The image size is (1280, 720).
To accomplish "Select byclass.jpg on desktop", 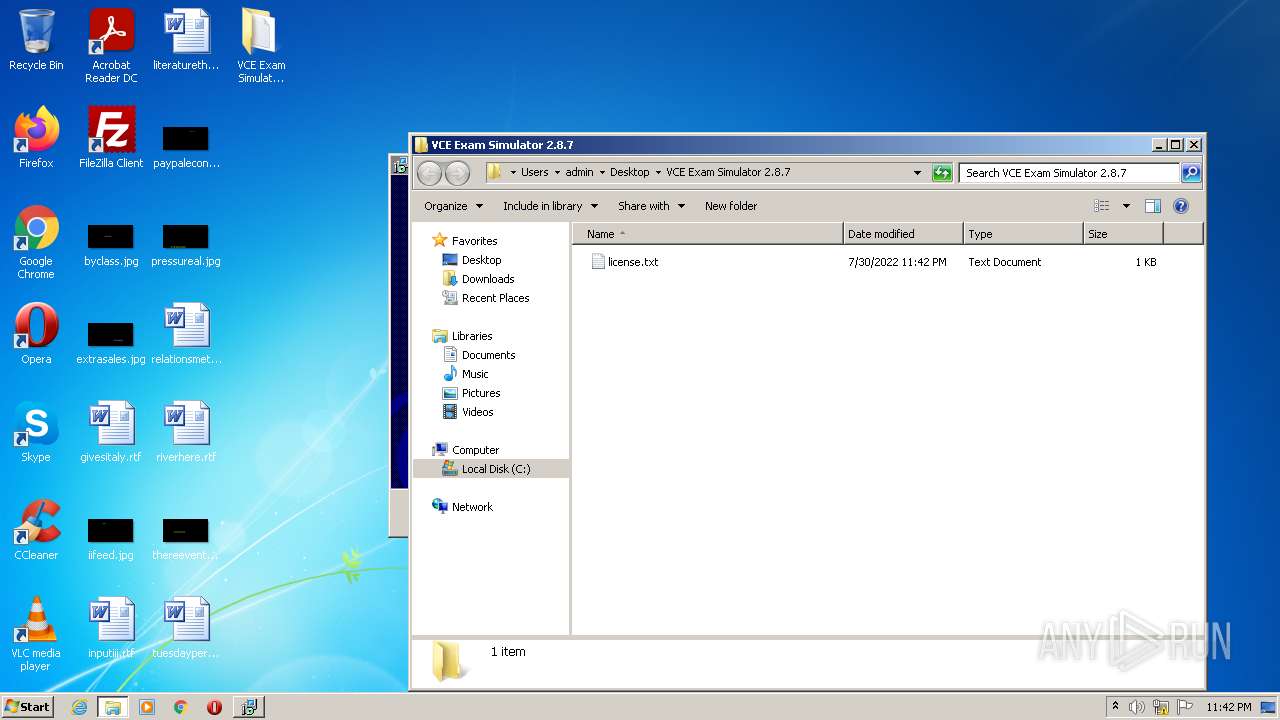I will [111, 246].
